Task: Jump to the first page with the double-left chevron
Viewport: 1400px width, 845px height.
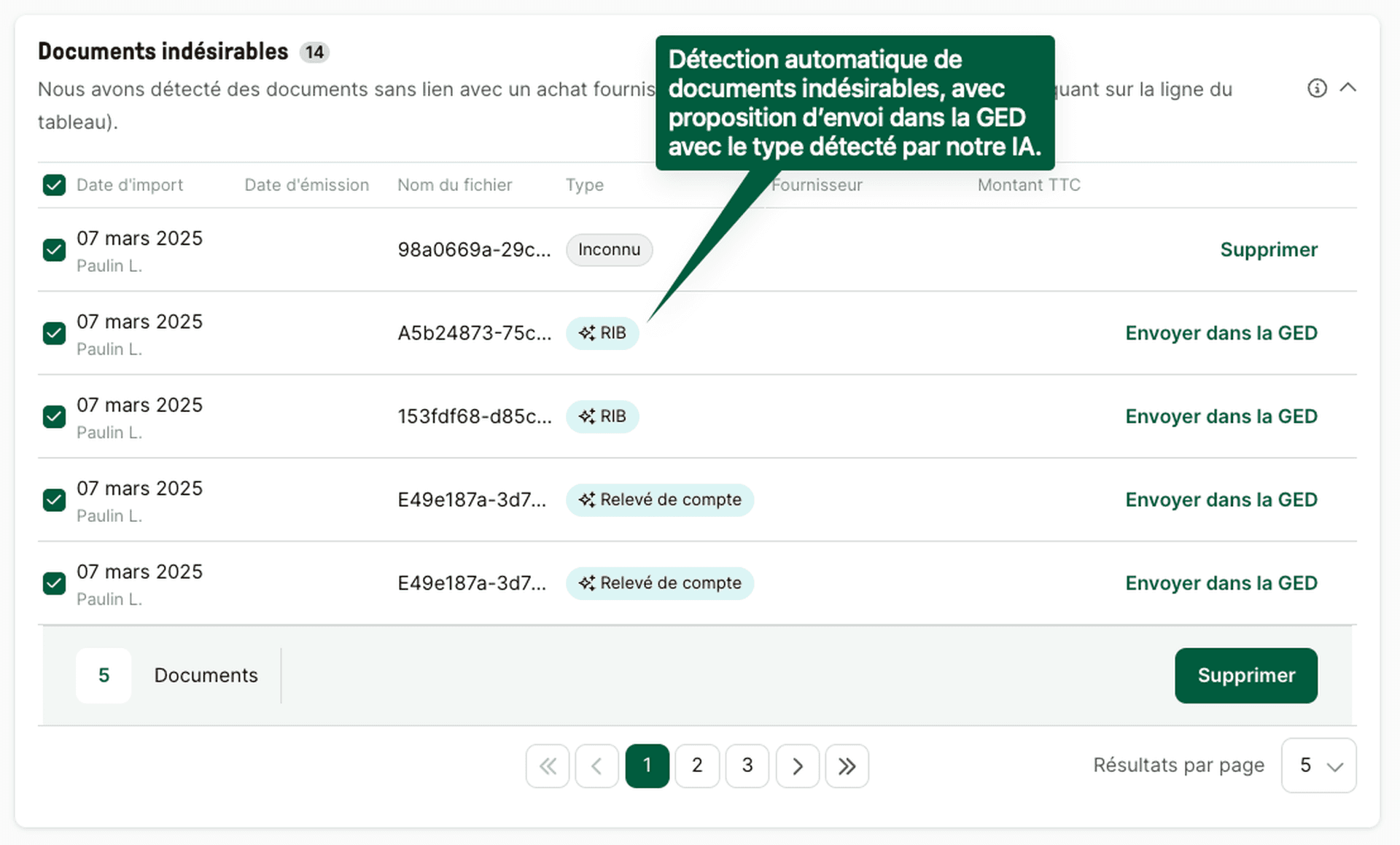Action: click(x=548, y=766)
